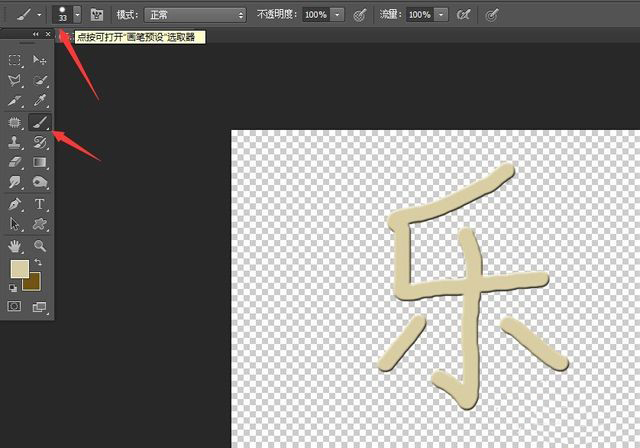The width and height of the screenshot is (640, 448).
Task: Click on the canvas with the 乐 character
Action: point(436,289)
